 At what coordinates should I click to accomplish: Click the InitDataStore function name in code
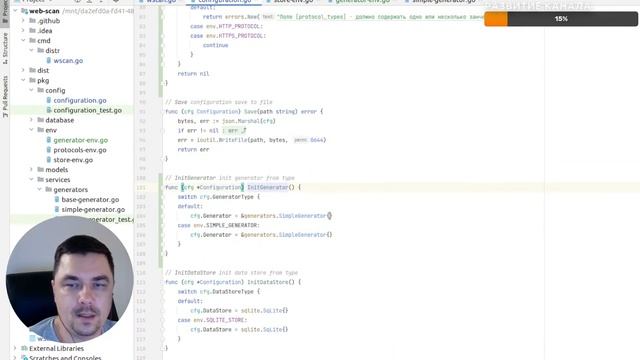(268, 282)
